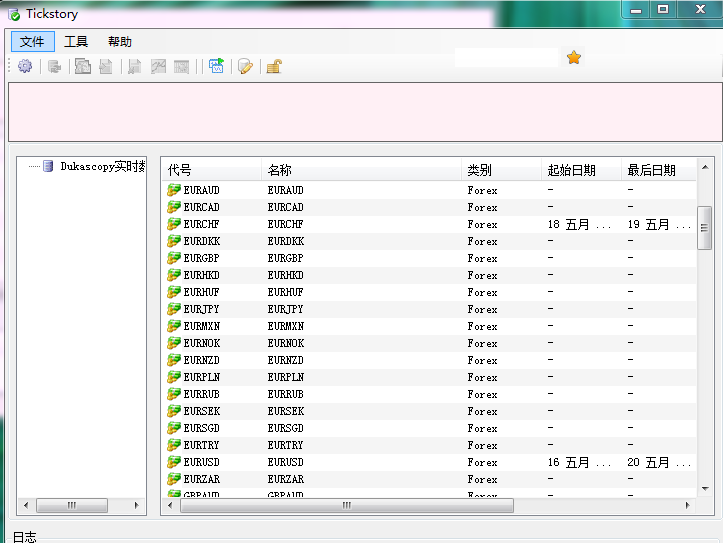
Task: Click the EURZAR symbol icon
Action: (x=174, y=478)
